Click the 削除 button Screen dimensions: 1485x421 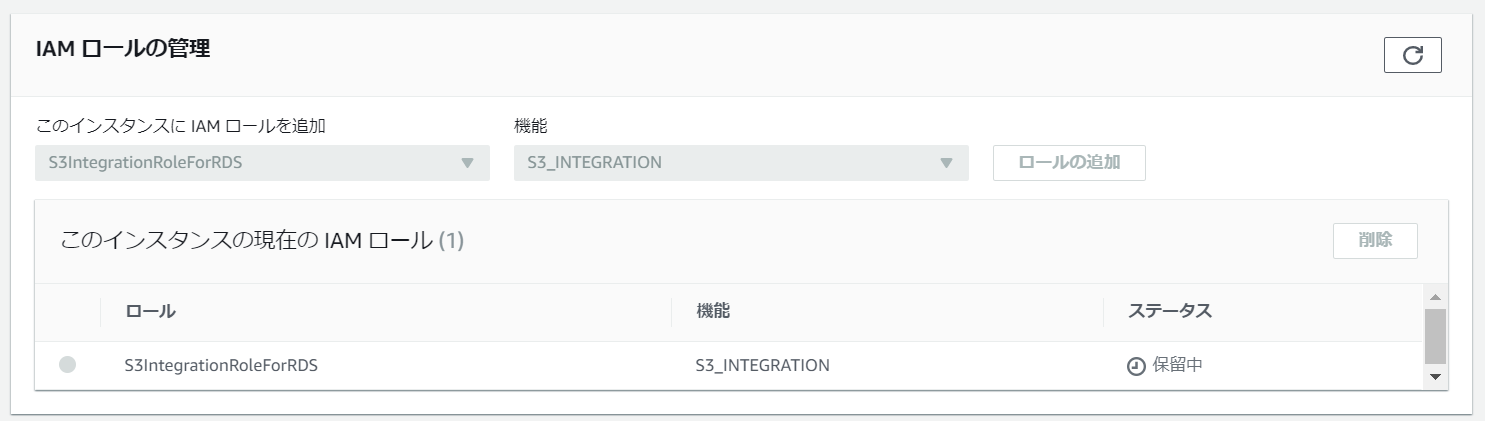(x=1375, y=240)
